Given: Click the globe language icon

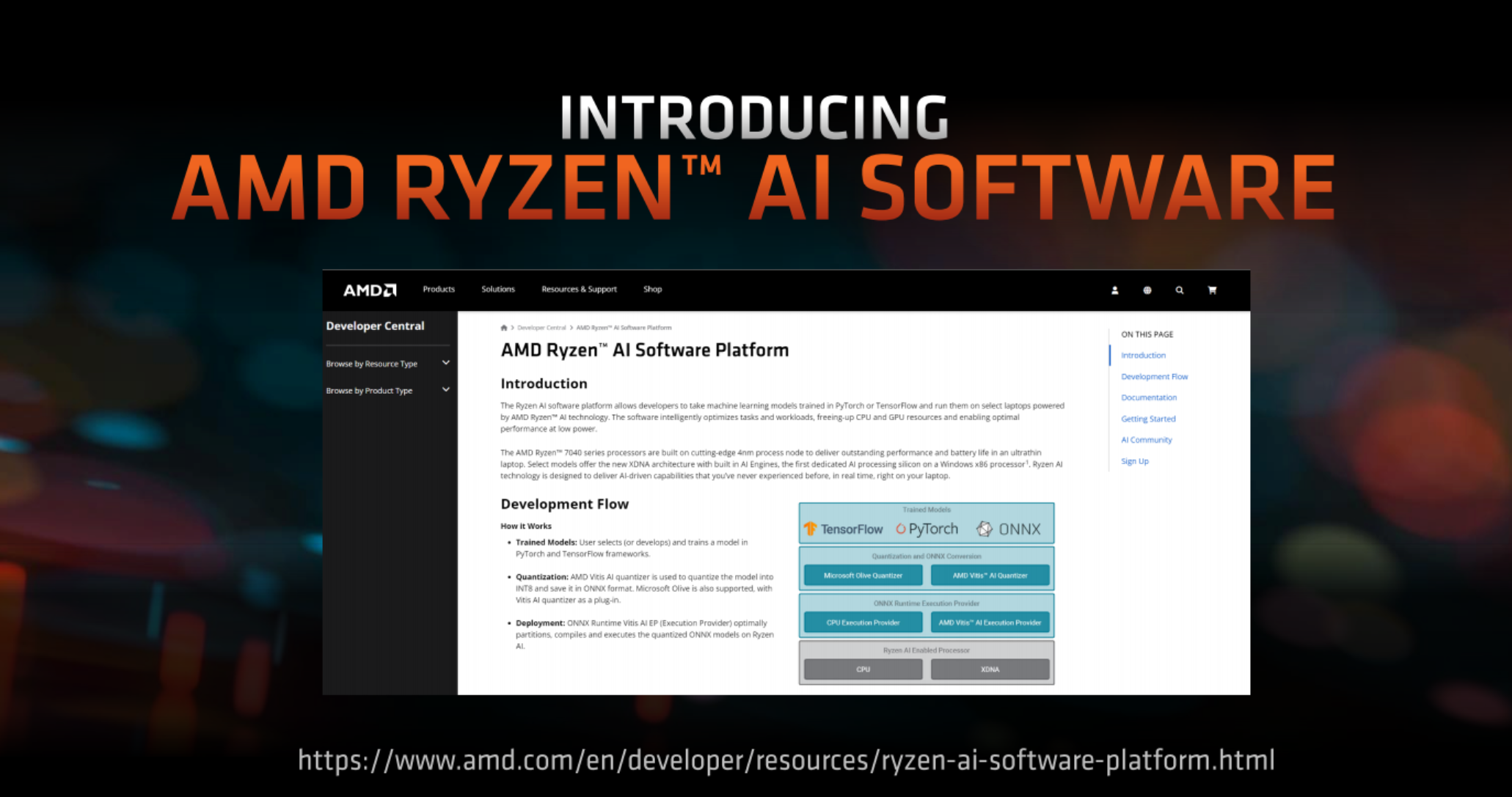Looking at the screenshot, I should (x=1147, y=290).
